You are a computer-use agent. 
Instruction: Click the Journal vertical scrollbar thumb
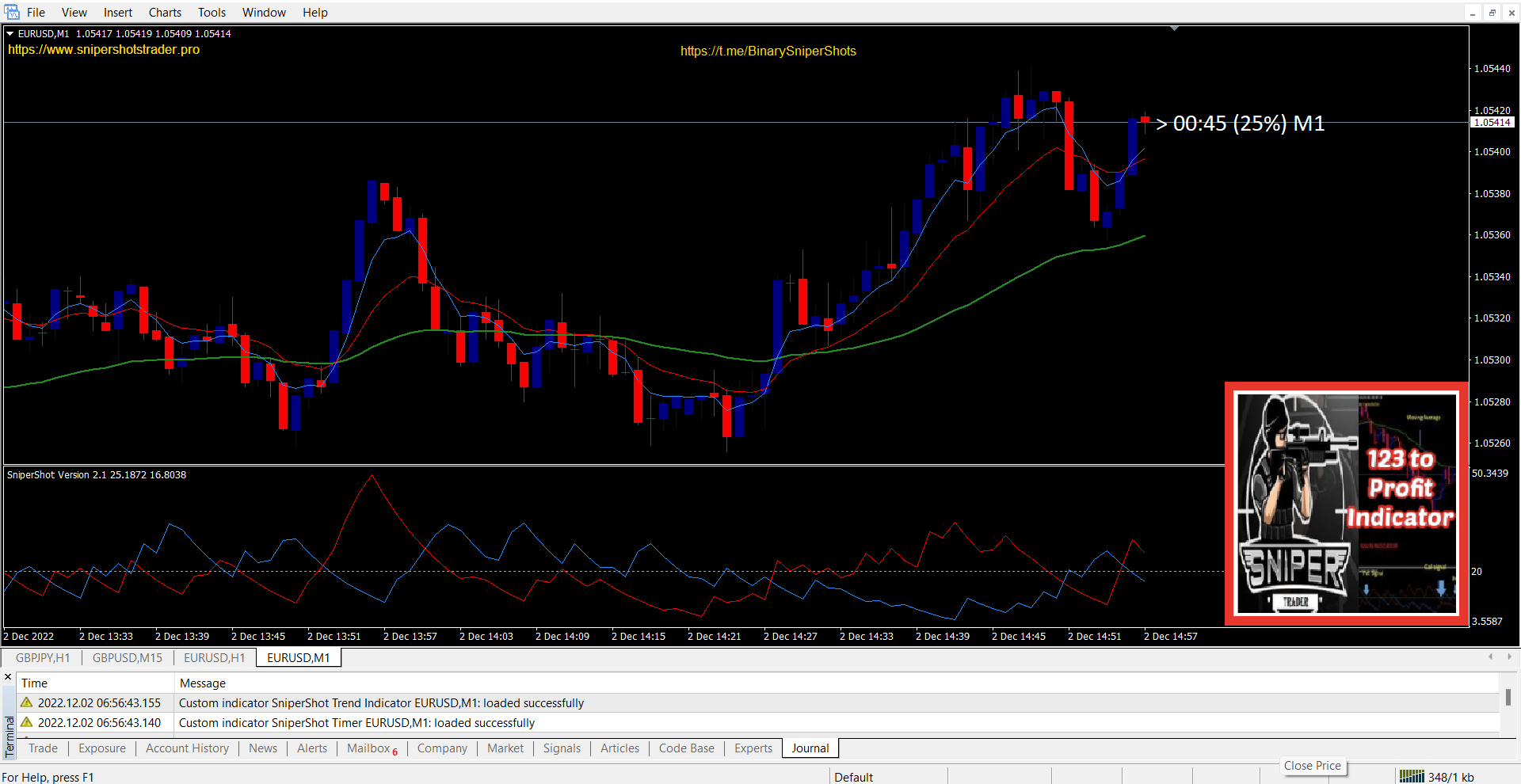1508,697
